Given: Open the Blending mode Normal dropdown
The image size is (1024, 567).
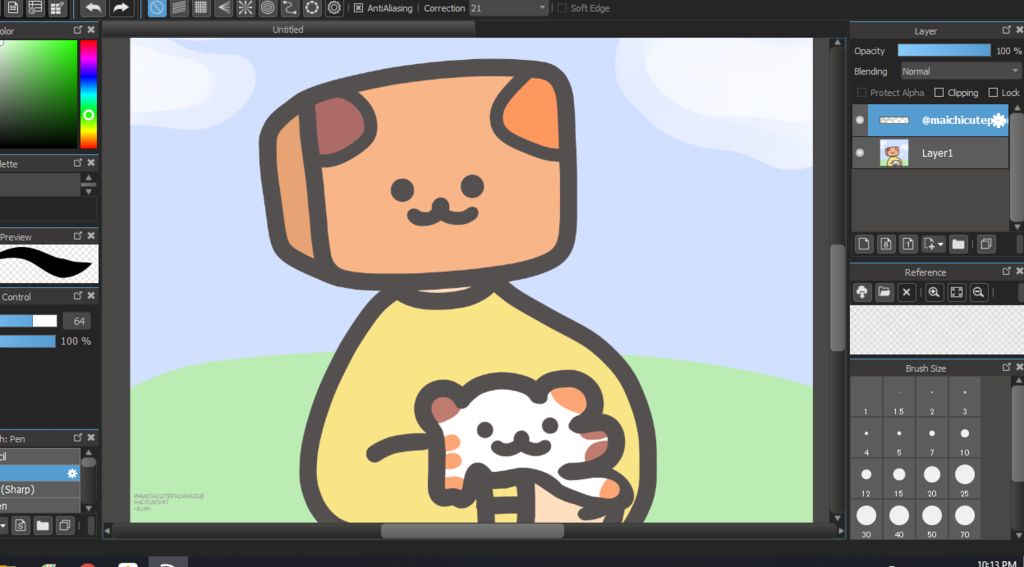Looking at the screenshot, I should pyautogui.click(x=960, y=71).
